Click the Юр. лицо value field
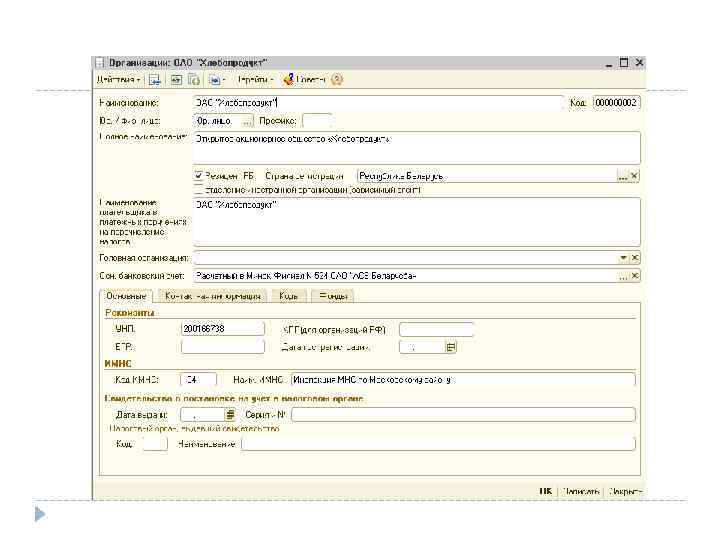Image resolution: width=720 pixels, height=540 pixels. pos(219,121)
